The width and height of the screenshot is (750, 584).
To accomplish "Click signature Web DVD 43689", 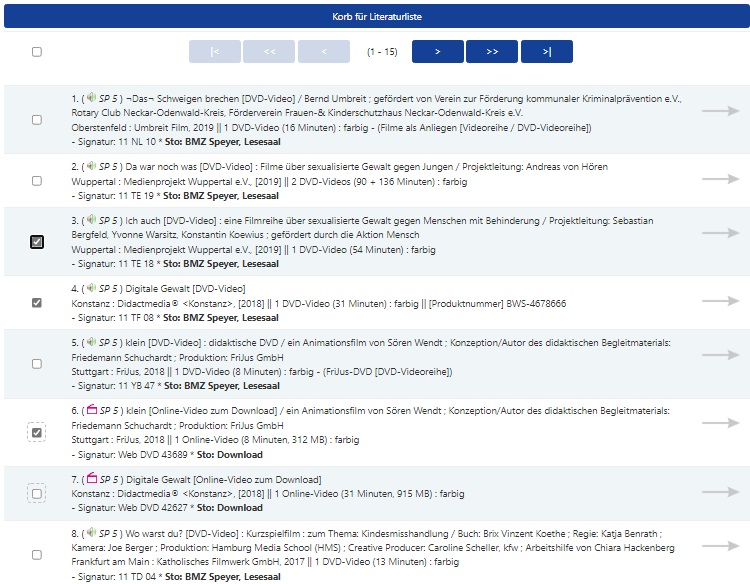I will point(153,454).
